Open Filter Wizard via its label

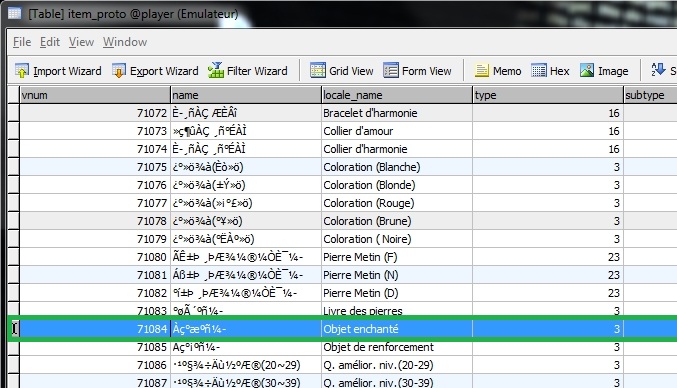(x=257, y=71)
